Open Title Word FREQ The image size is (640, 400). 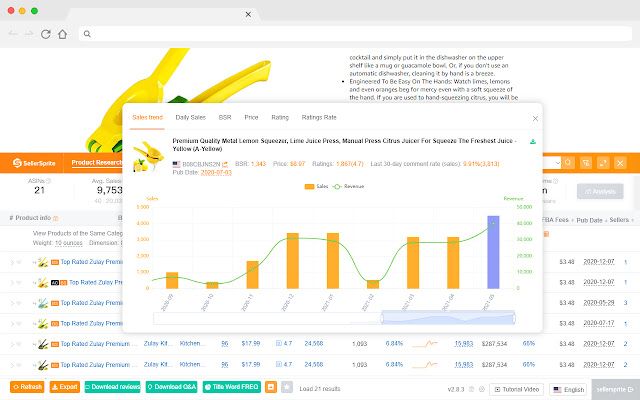coord(231,387)
